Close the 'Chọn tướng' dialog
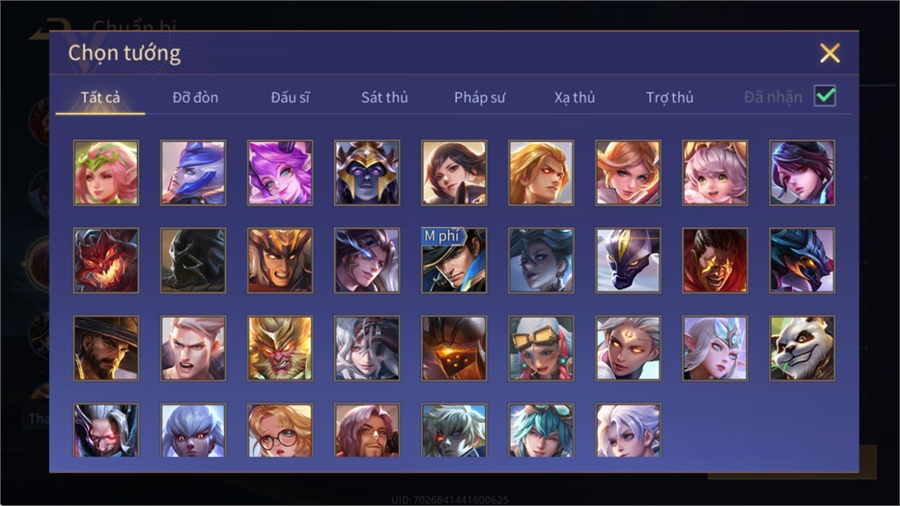 pos(830,53)
